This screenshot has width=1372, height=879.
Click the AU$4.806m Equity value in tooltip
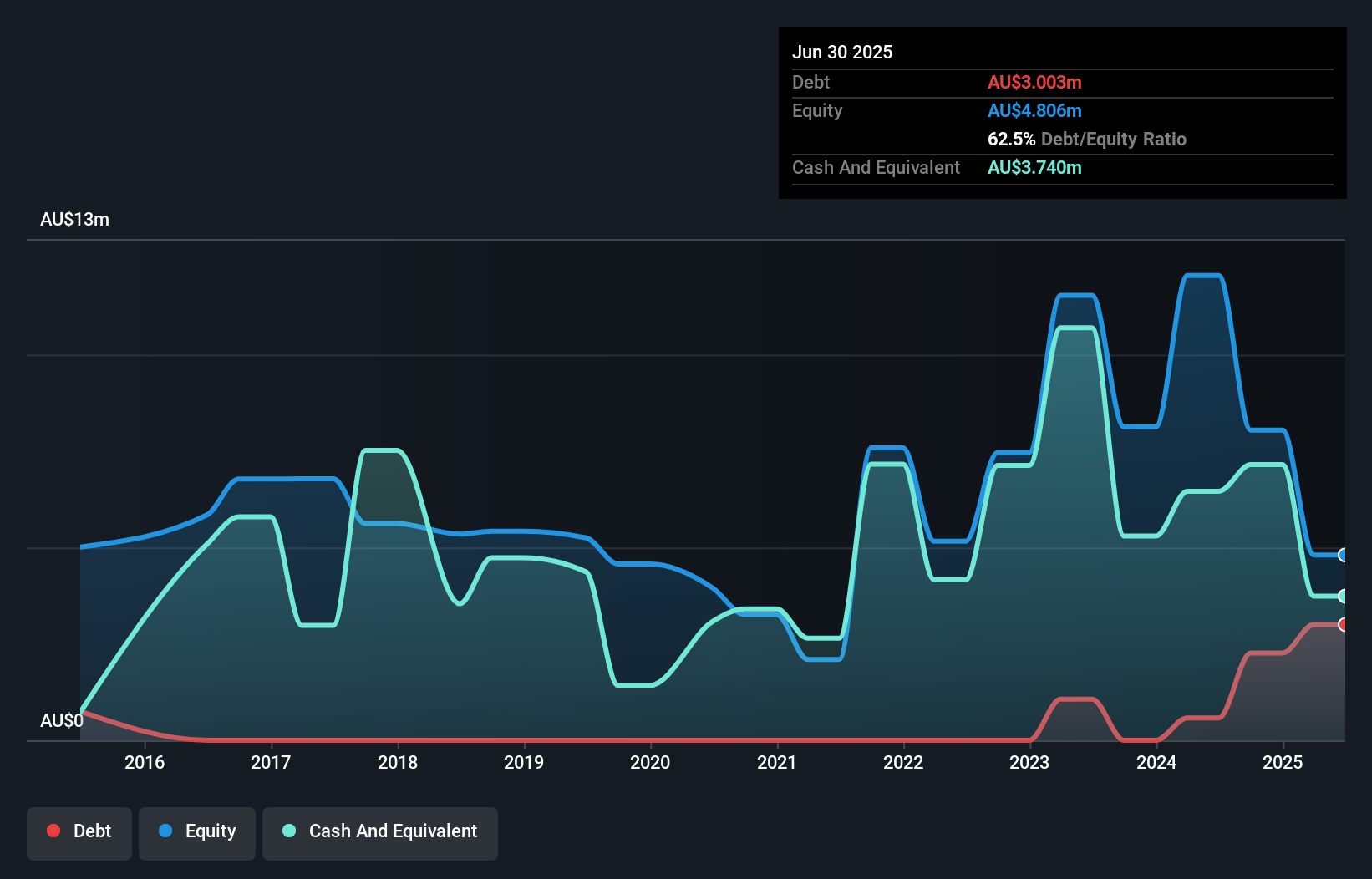tap(1034, 110)
